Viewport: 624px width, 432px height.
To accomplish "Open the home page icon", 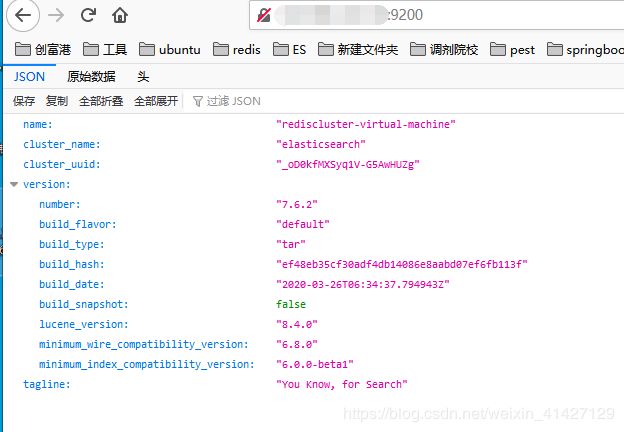I will pyautogui.click(x=120, y=15).
